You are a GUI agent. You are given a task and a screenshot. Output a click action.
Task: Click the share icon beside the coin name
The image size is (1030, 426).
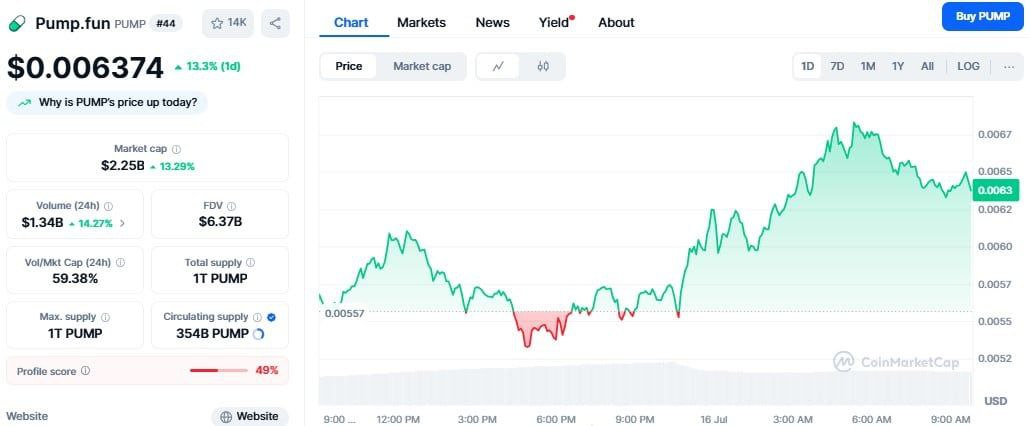[x=275, y=23]
